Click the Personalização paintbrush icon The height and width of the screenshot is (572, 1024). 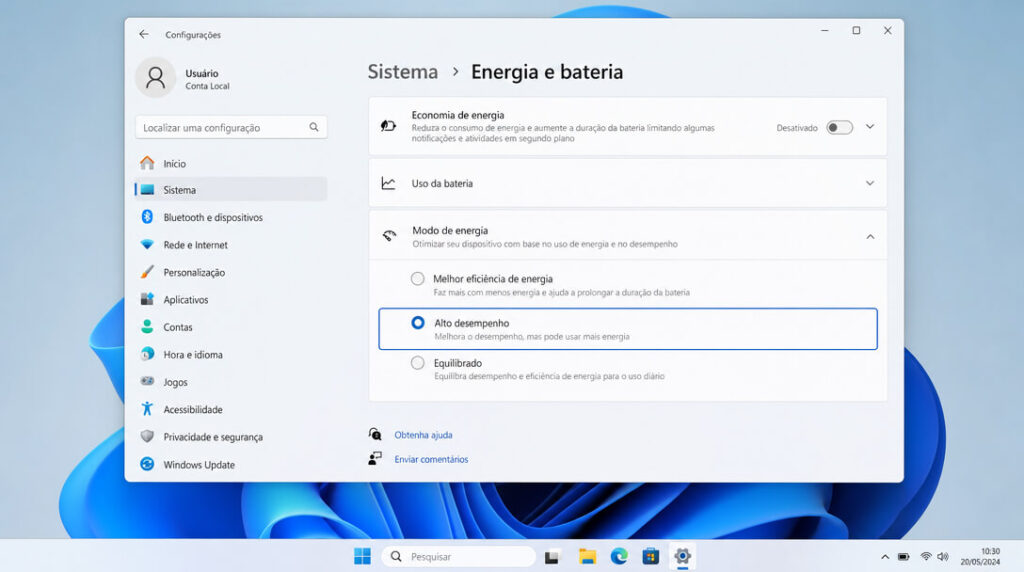(x=148, y=272)
